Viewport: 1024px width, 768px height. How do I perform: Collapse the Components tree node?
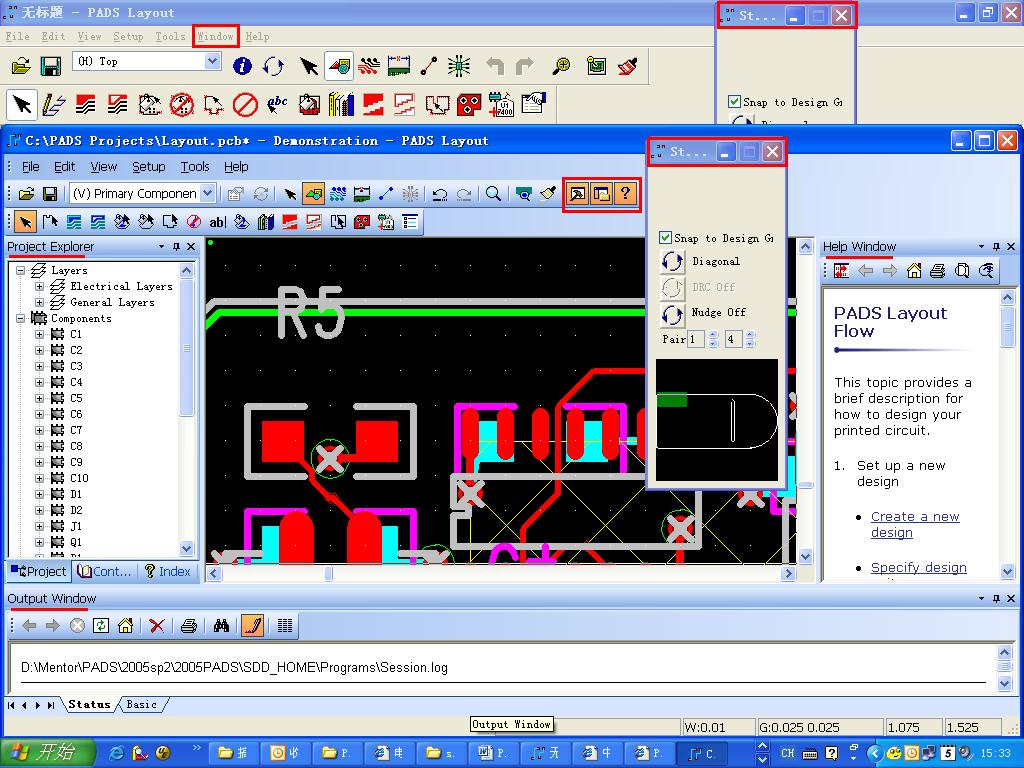21,318
